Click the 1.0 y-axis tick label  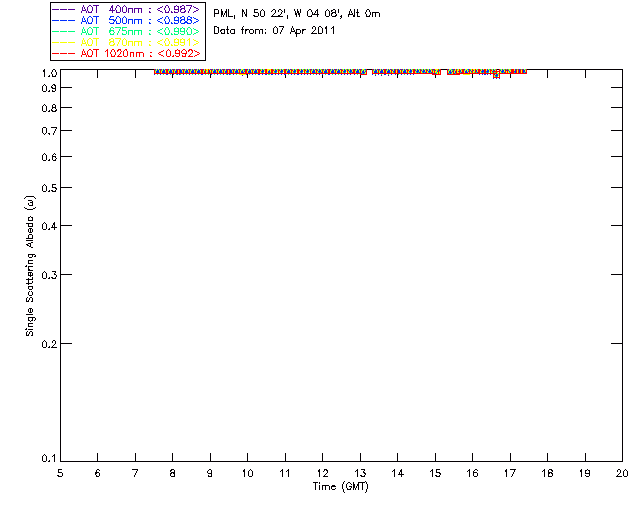(49, 73)
